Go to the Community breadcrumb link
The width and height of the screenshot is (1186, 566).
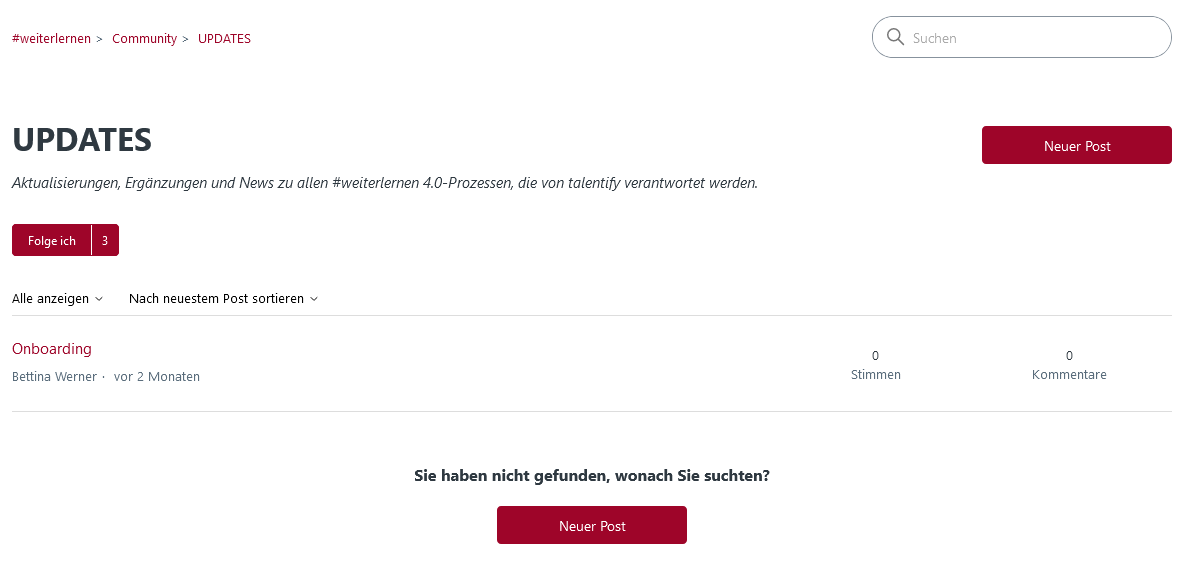point(144,39)
